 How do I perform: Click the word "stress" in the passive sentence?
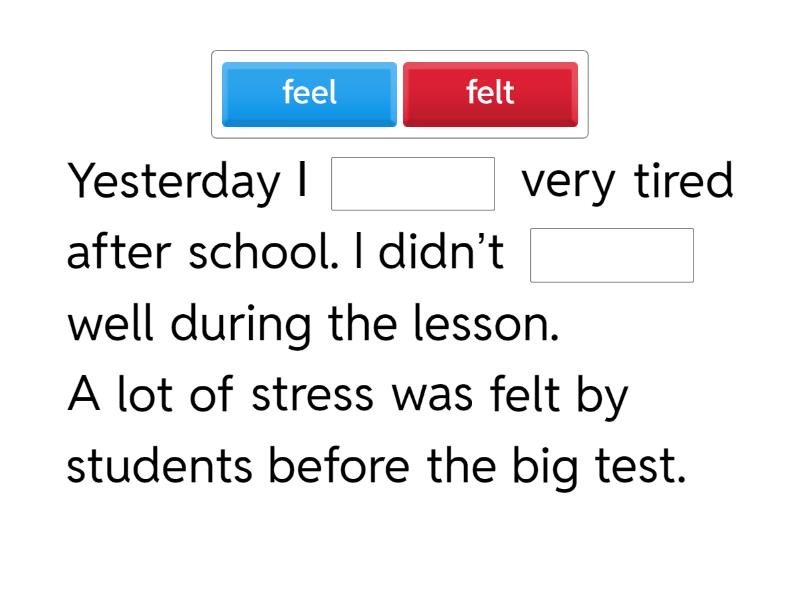(313, 395)
